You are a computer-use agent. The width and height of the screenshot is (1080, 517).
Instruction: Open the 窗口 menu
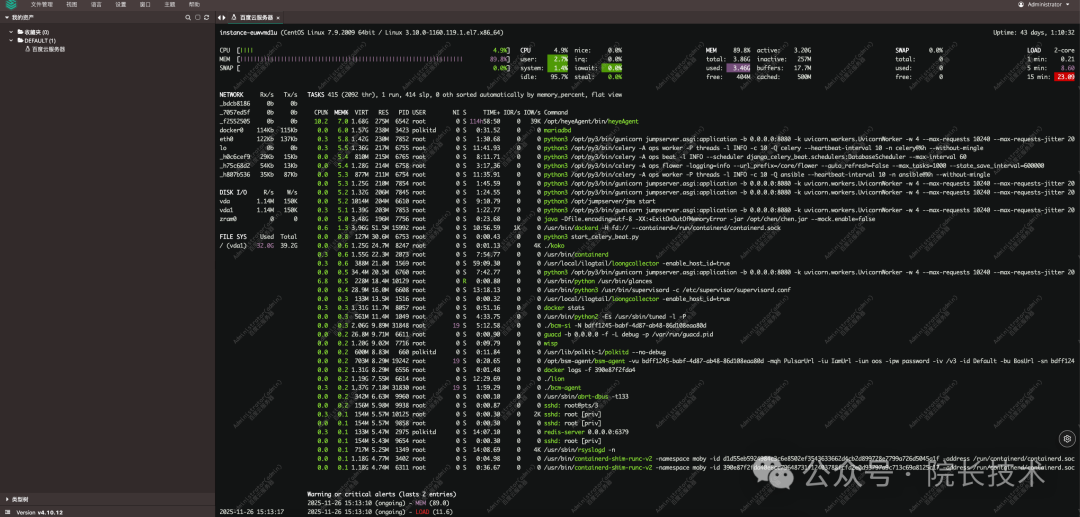click(145, 4)
